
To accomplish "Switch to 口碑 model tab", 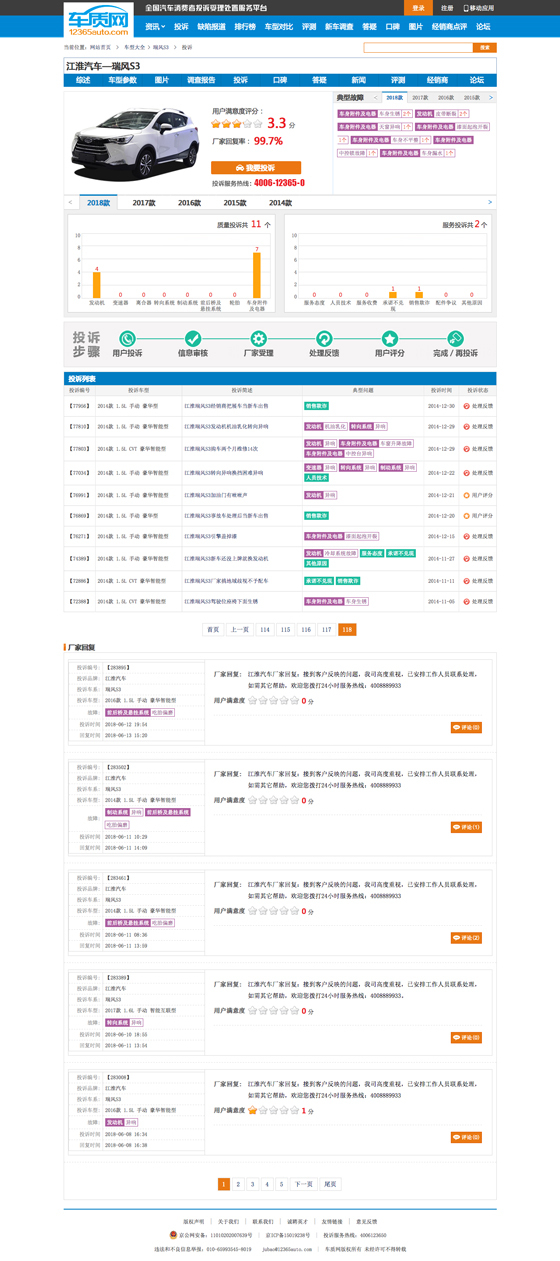I will pyautogui.click(x=280, y=80).
